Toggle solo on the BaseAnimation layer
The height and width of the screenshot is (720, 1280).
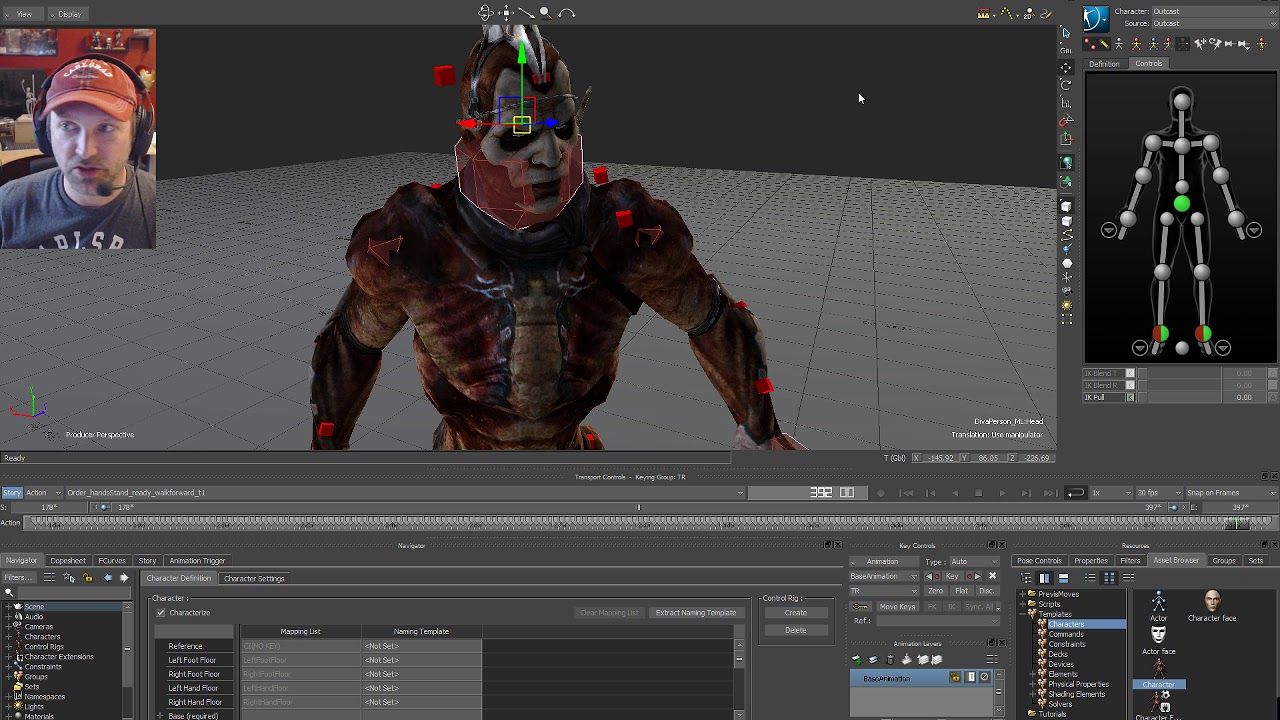click(970, 677)
